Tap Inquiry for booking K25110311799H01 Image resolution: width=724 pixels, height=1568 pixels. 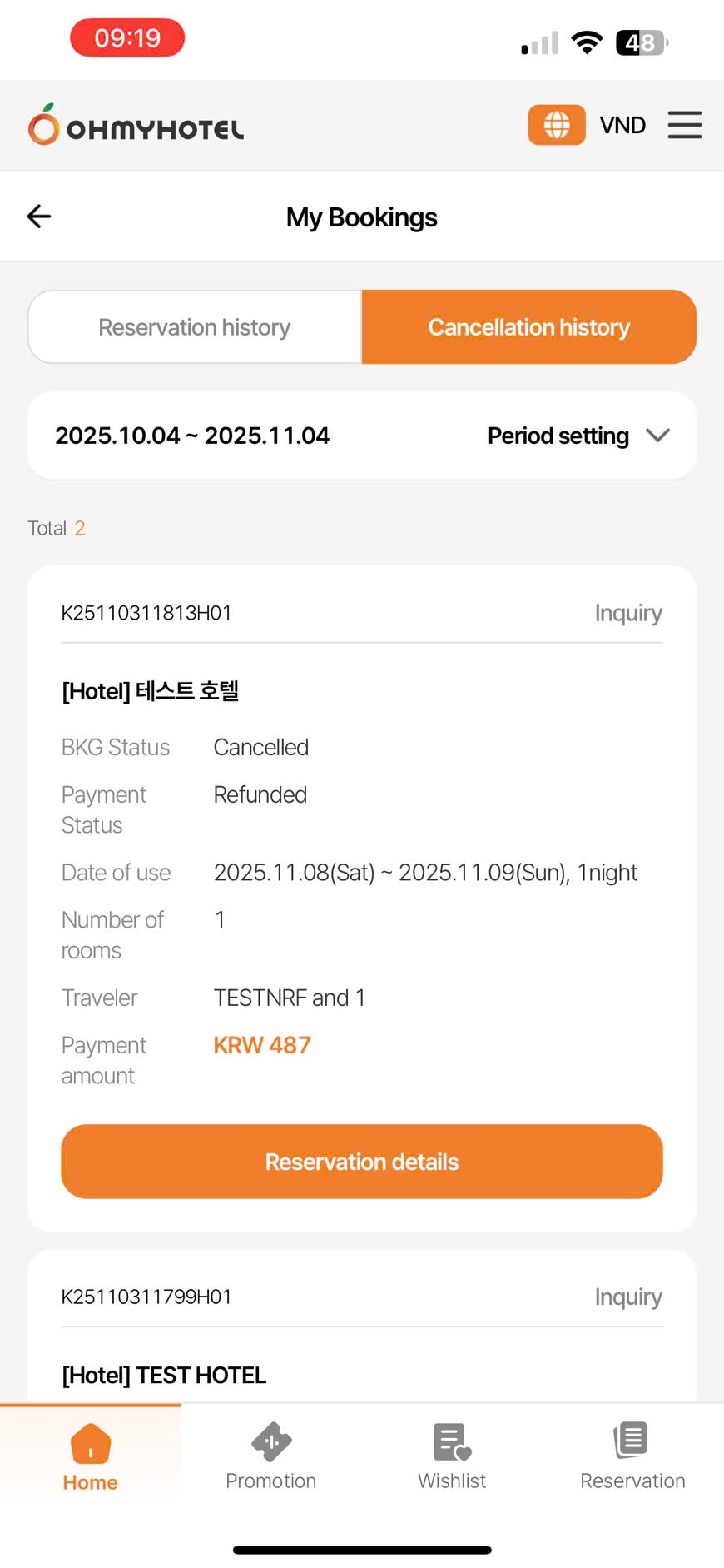click(x=628, y=1297)
